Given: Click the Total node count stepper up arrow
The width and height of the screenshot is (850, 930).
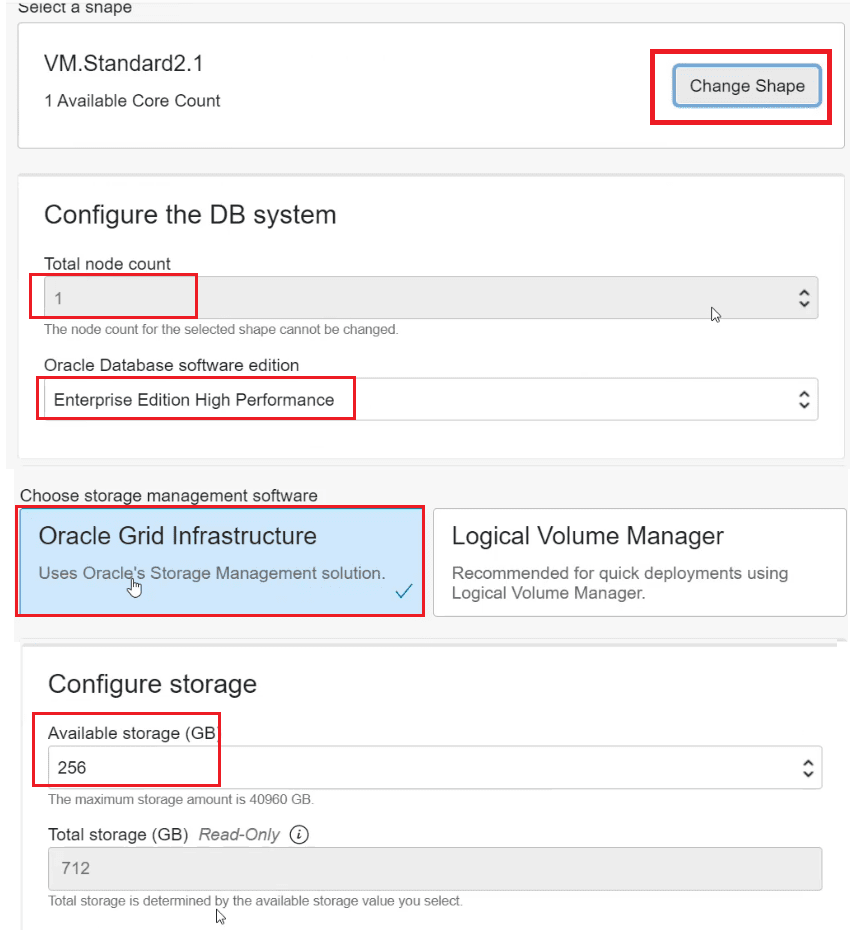Looking at the screenshot, I should tap(806, 291).
